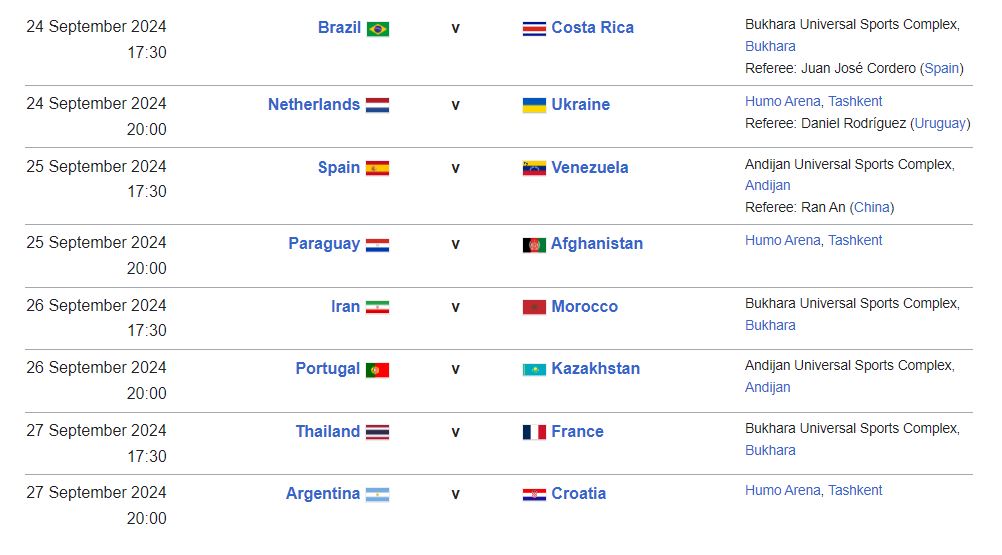Click the Portugal flag icon
Image resolution: width=1002 pixels, height=555 pixels.
coord(377,369)
